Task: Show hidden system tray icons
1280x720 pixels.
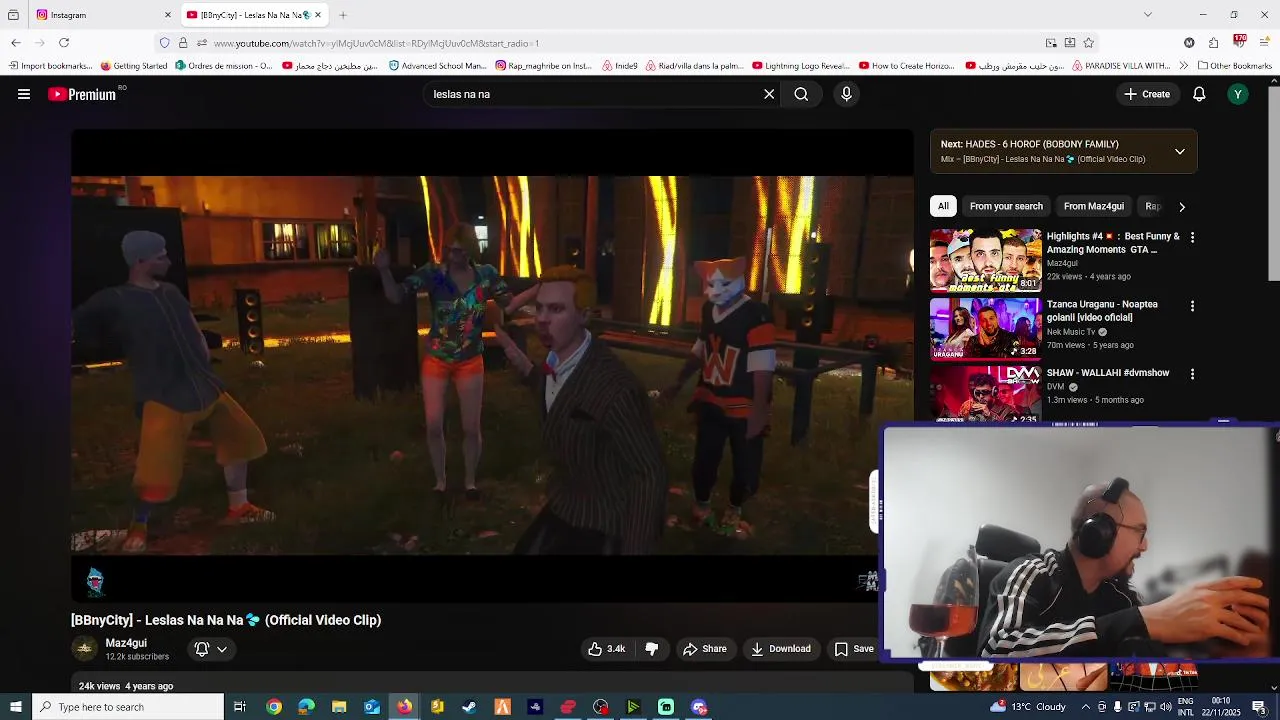Action: tap(1086, 707)
